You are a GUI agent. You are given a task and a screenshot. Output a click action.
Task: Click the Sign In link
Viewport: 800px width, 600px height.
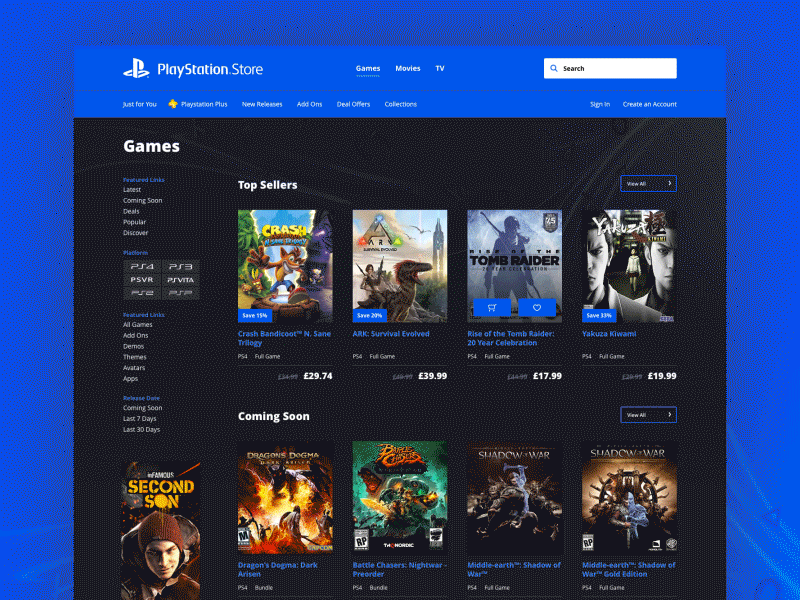(600, 104)
